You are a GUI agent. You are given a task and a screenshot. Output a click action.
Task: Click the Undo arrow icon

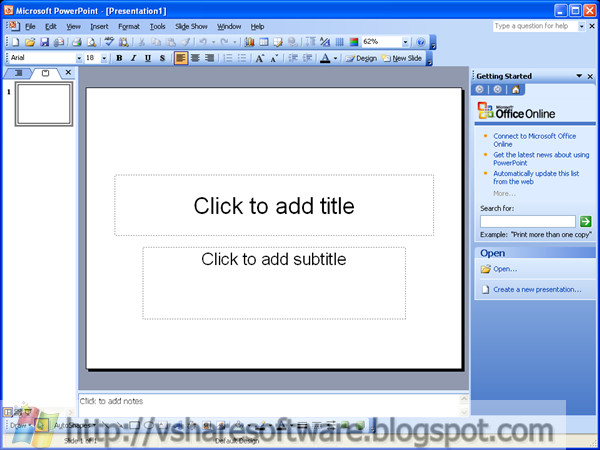[x=203, y=42]
